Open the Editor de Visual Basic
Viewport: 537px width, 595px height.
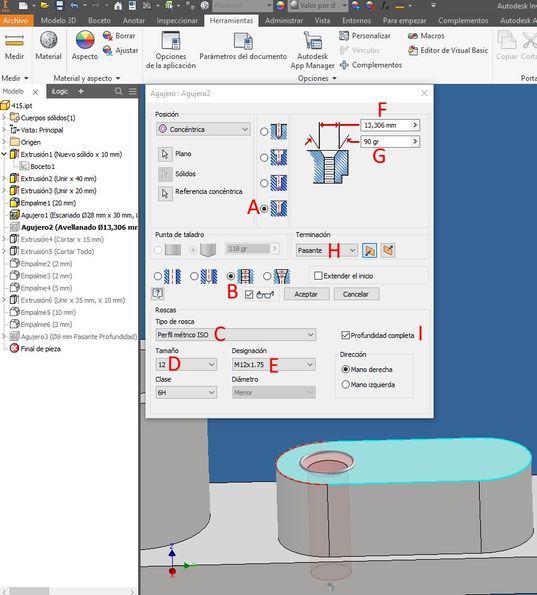(448, 50)
